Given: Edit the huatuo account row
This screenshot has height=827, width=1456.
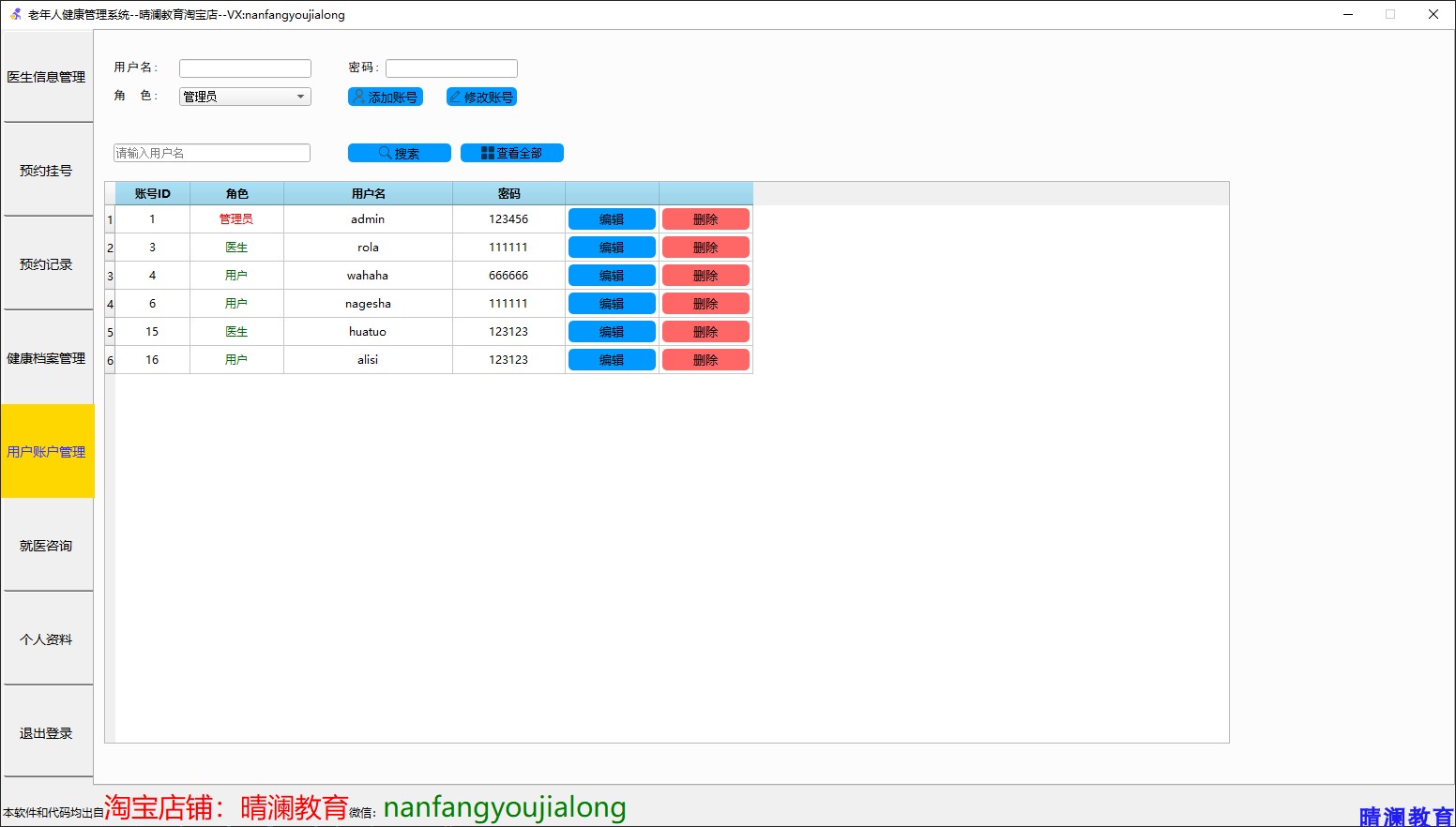Looking at the screenshot, I should point(612,332).
